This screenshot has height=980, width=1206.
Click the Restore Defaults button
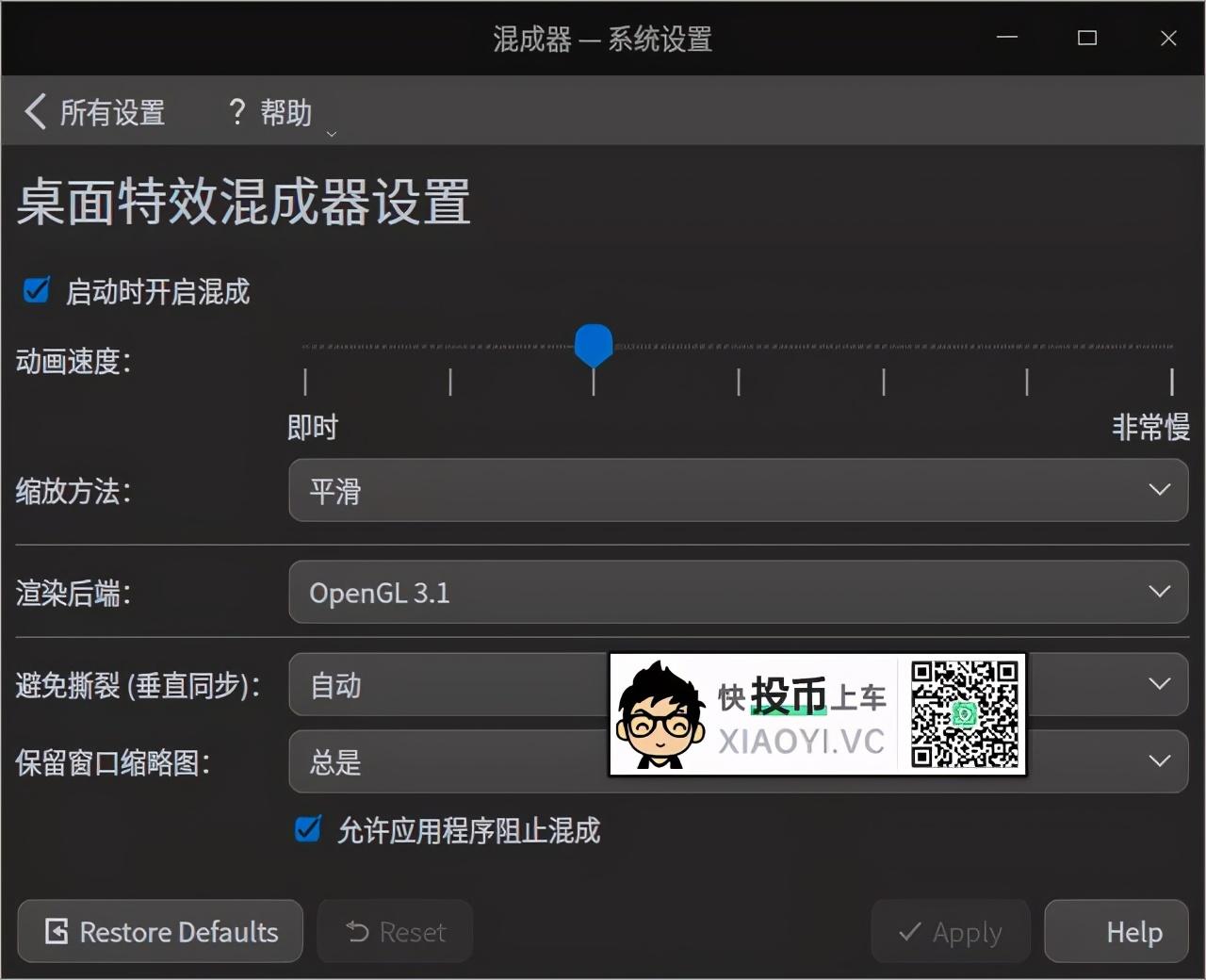coord(160,931)
